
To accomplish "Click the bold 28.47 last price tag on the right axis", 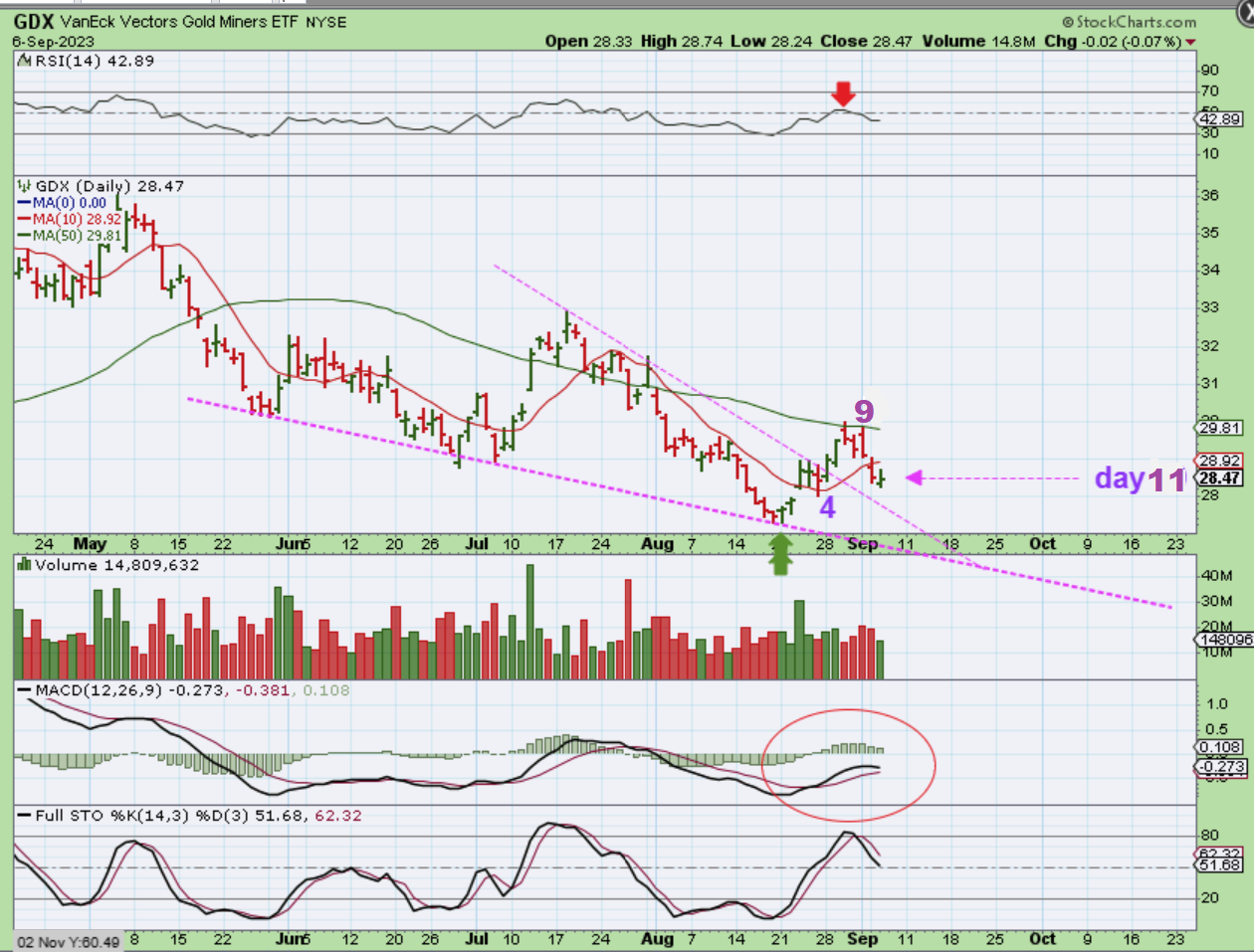I will [1220, 478].
